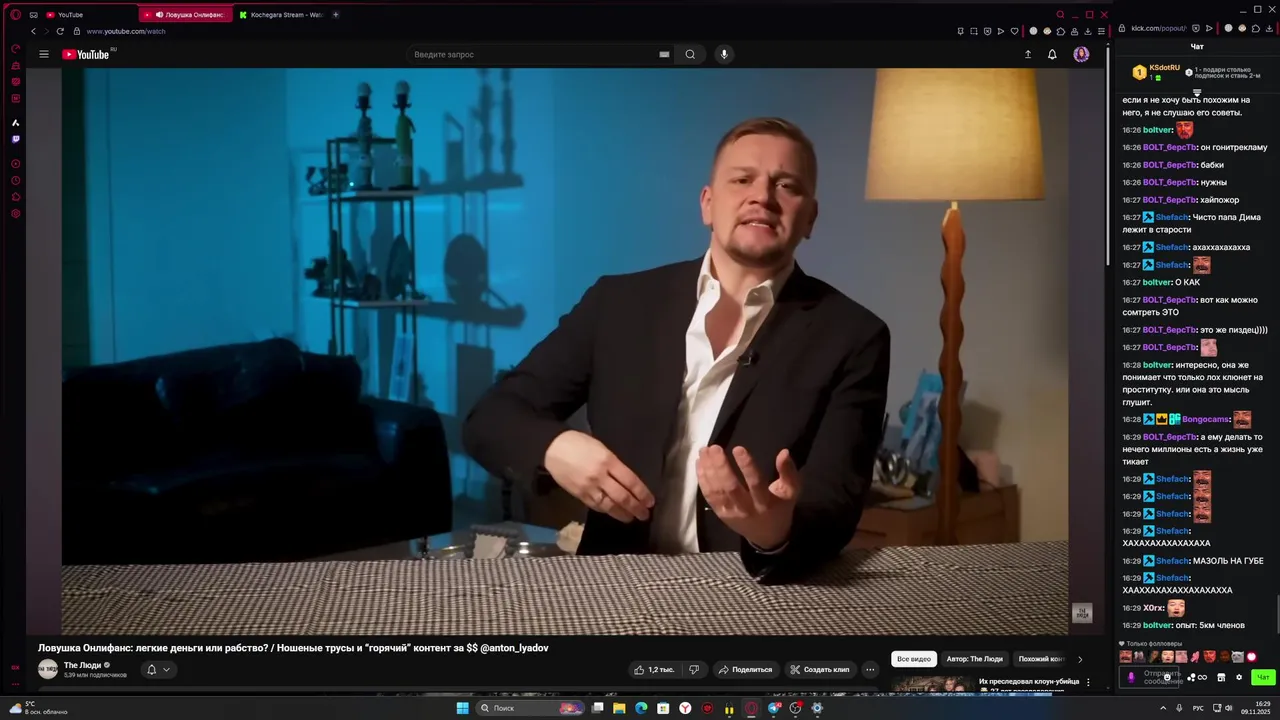Toggle the subscription notification bell for The Люди
This screenshot has width=1280, height=720.
click(x=152, y=669)
